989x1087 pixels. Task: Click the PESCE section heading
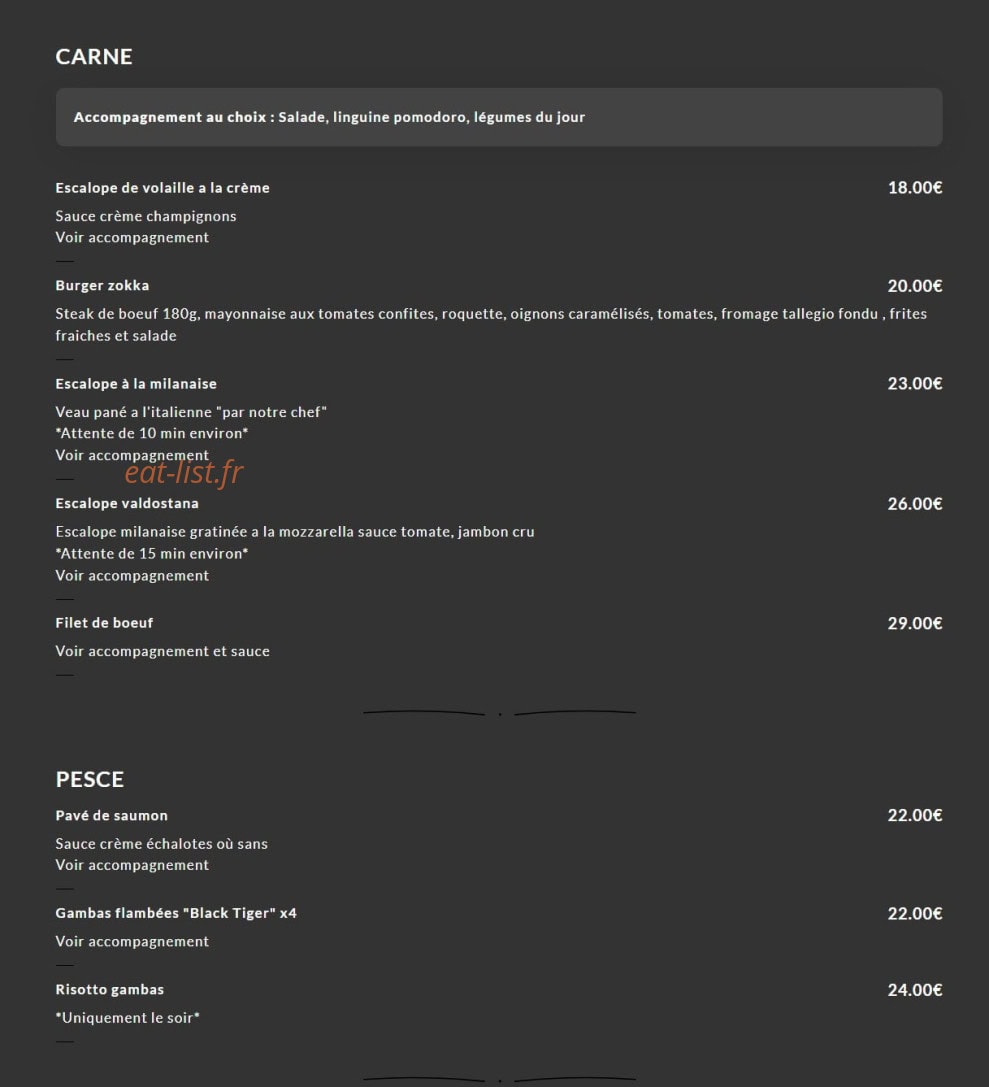tap(89, 779)
